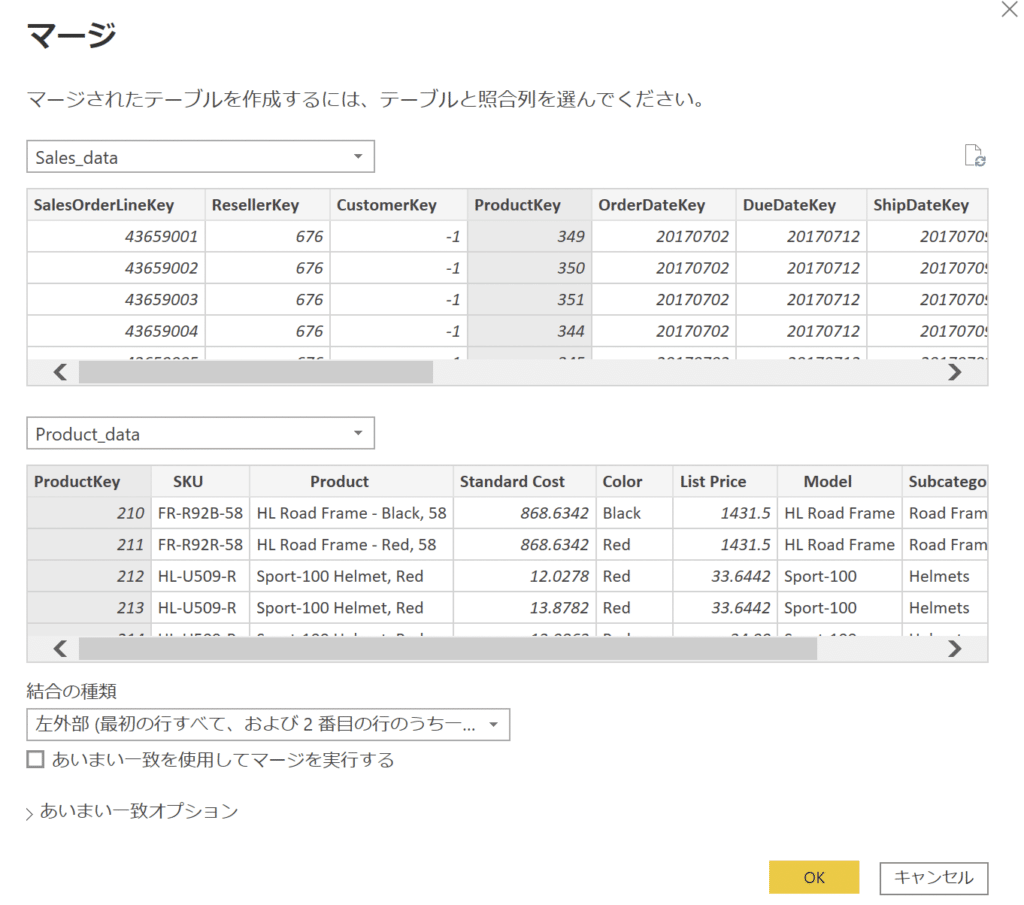Select ProductKey column in Product_data table
The height and width of the screenshot is (905, 1024).
pyautogui.click(x=78, y=481)
